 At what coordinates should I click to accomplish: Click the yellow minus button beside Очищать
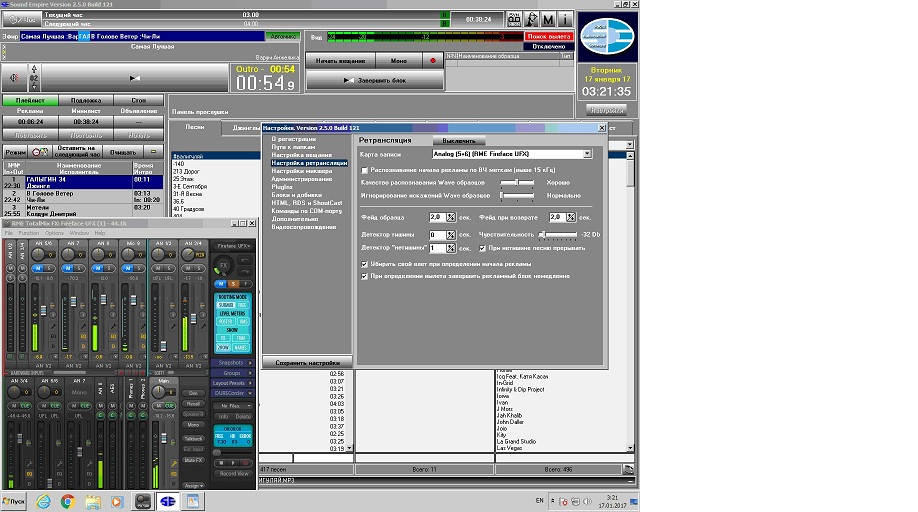click(153, 152)
